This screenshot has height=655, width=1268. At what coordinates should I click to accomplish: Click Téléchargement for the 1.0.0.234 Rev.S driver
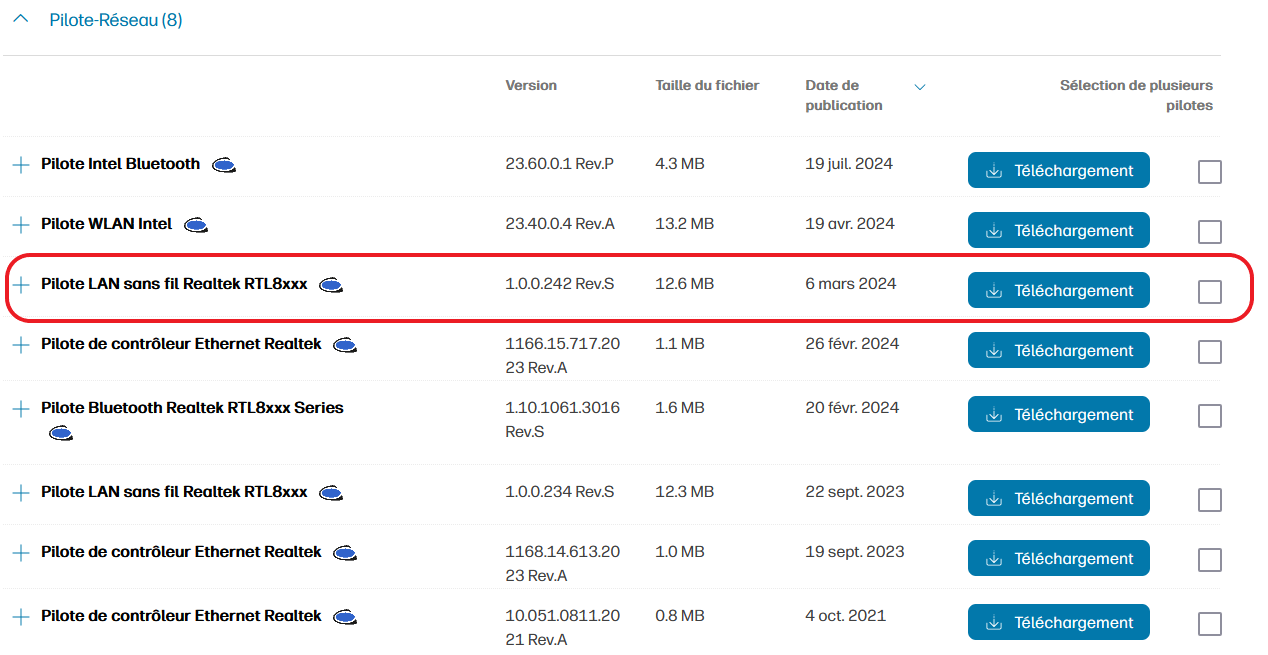(1059, 498)
